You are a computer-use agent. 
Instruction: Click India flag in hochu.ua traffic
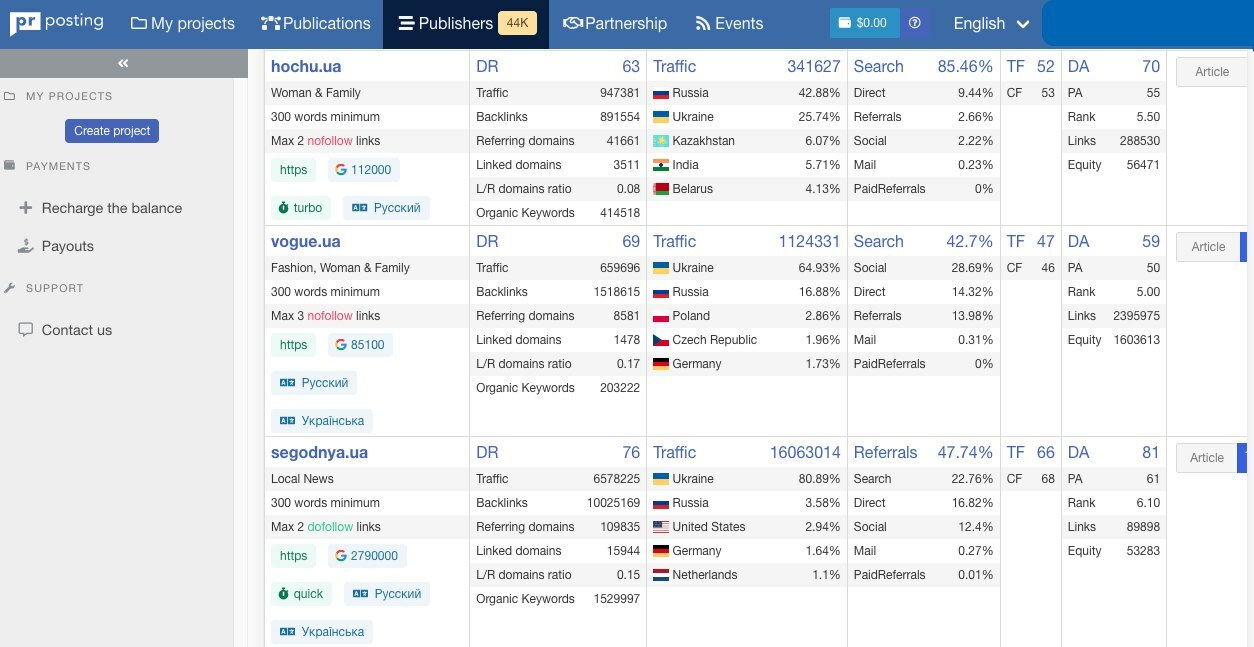pyautogui.click(x=660, y=165)
